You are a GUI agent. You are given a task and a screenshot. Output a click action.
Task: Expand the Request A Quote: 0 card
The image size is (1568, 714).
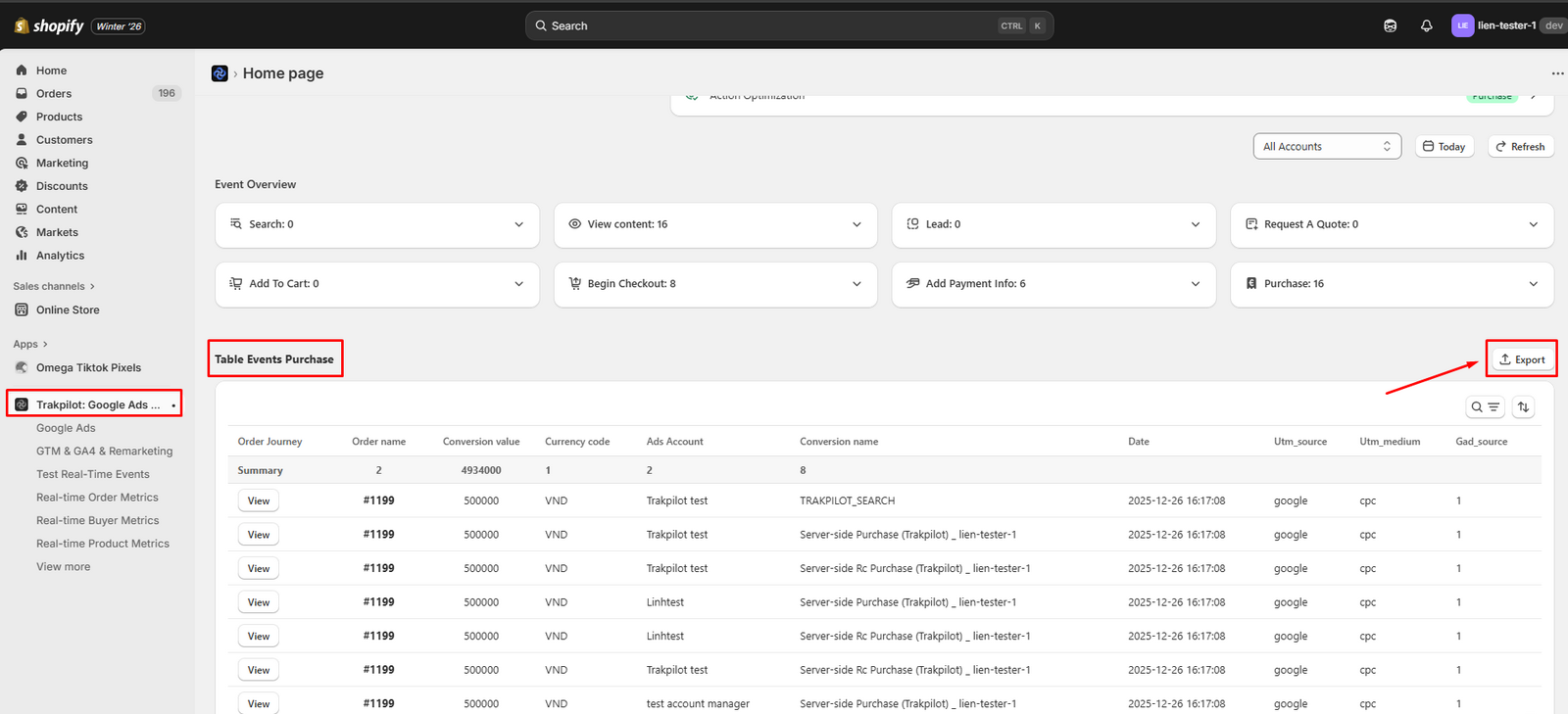(x=1392, y=225)
